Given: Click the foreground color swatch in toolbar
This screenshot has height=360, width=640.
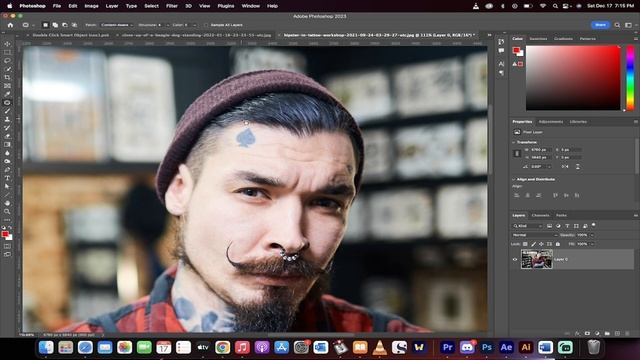Looking at the screenshot, I should (x=5, y=234).
